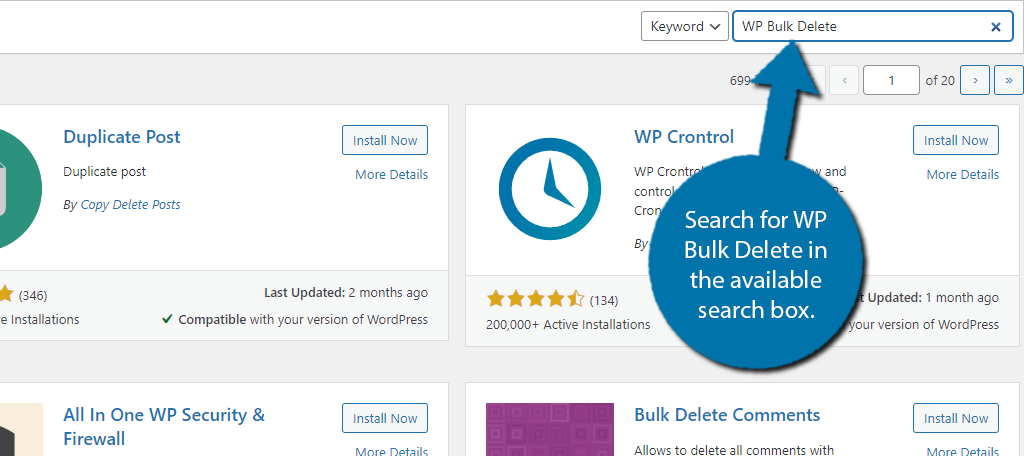
Task: Clear the search box with the X icon
Action: (996, 27)
